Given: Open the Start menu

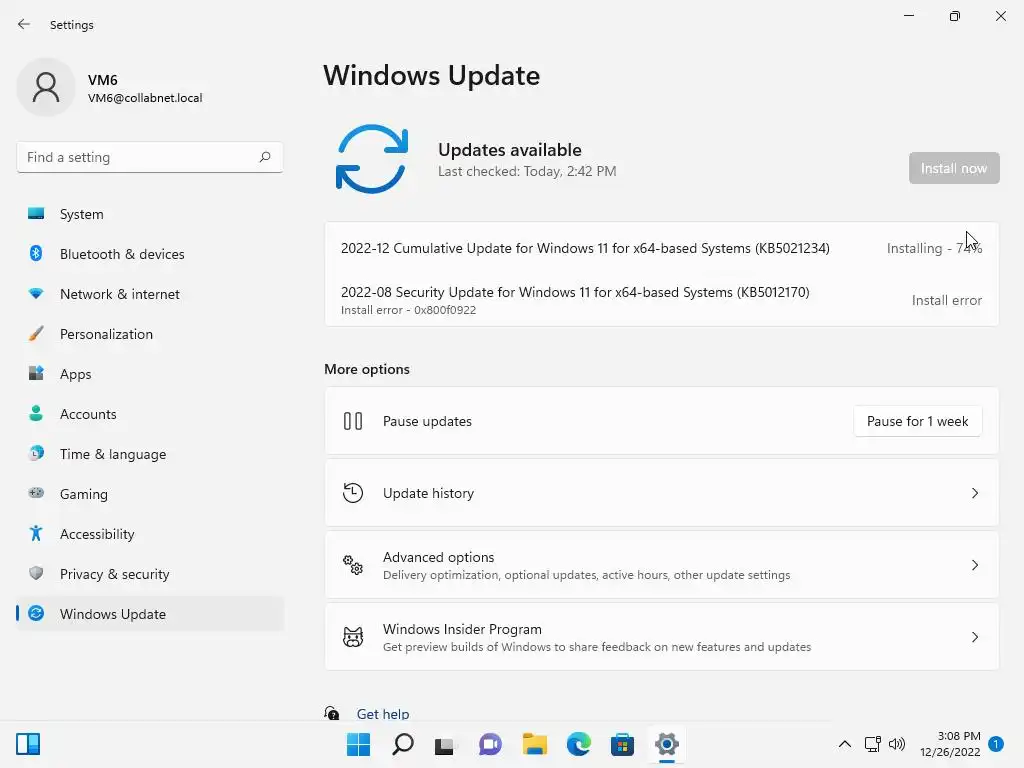Looking at the screenshot, I should click(x=359, y=744).
